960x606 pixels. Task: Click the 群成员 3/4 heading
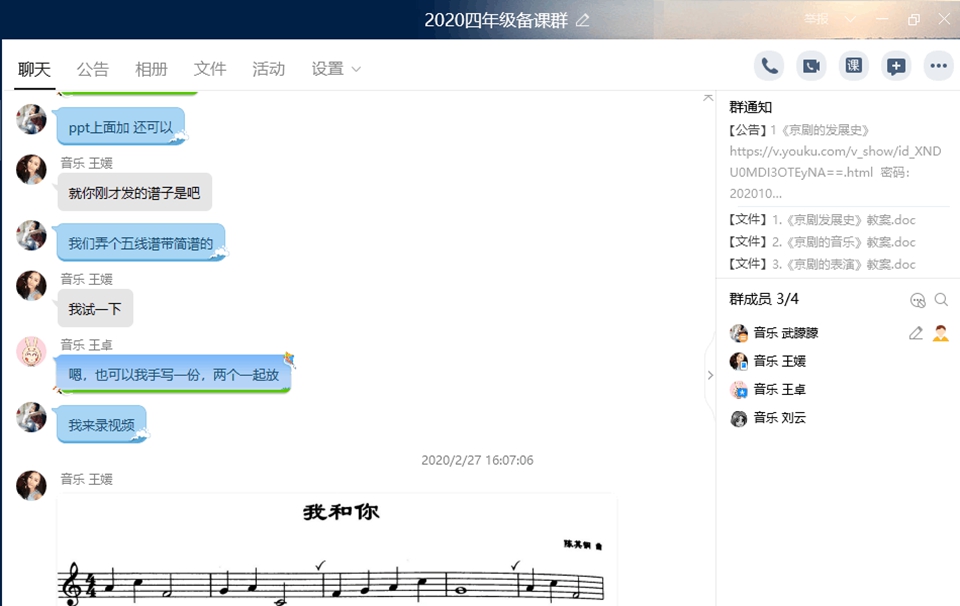764,299
